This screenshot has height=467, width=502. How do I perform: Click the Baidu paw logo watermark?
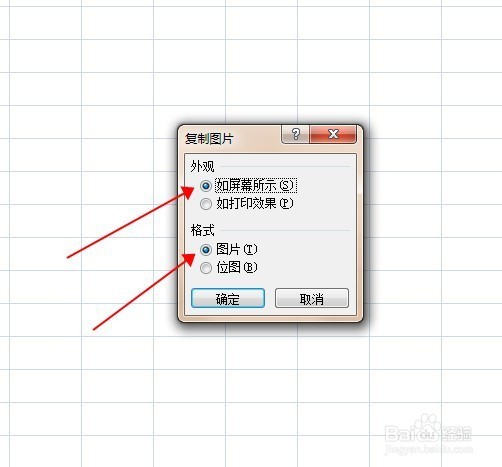(429, 425)
